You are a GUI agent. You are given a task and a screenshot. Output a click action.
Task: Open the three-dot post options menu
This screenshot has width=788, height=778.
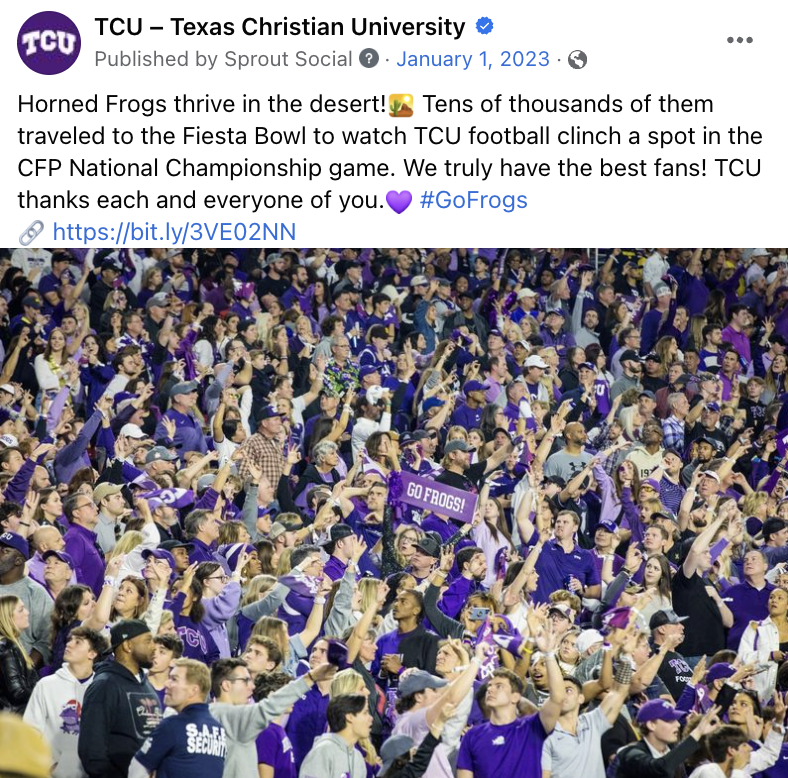coord(740,40)
